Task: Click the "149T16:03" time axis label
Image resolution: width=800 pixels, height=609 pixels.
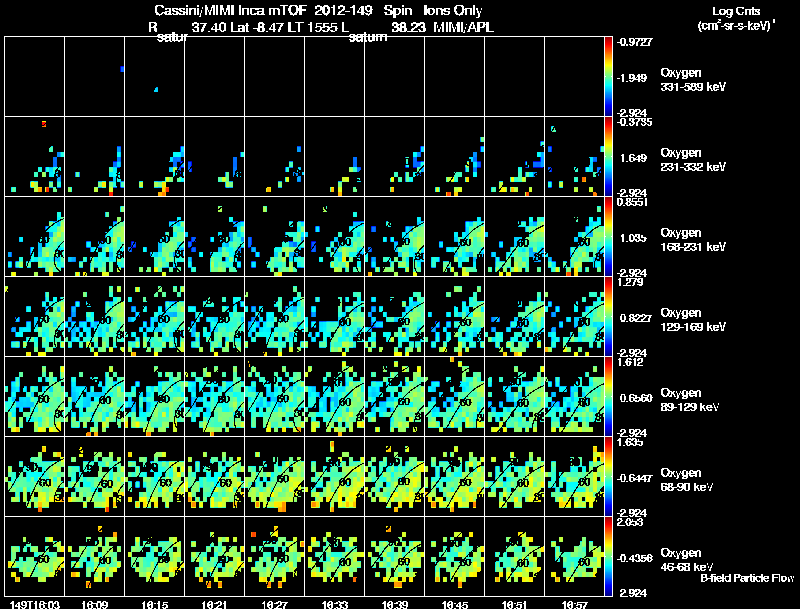Action: 35,604
